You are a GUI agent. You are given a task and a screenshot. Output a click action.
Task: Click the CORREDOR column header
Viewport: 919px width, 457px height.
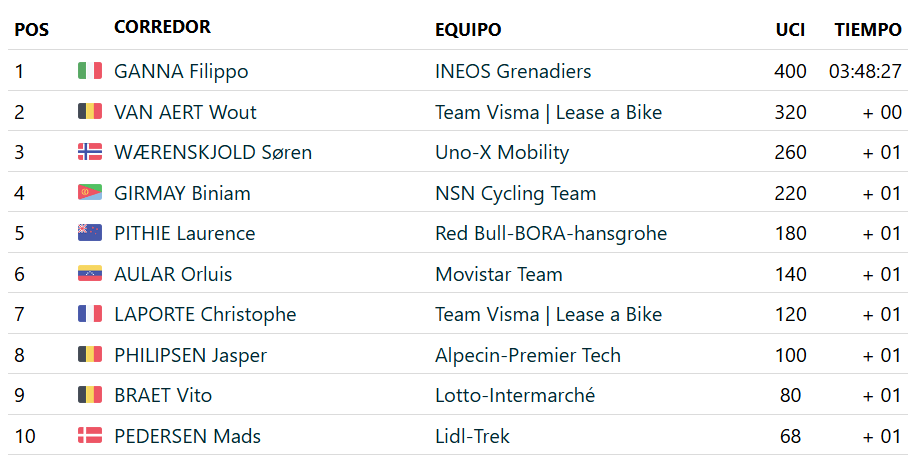click(x=162, y=27)
